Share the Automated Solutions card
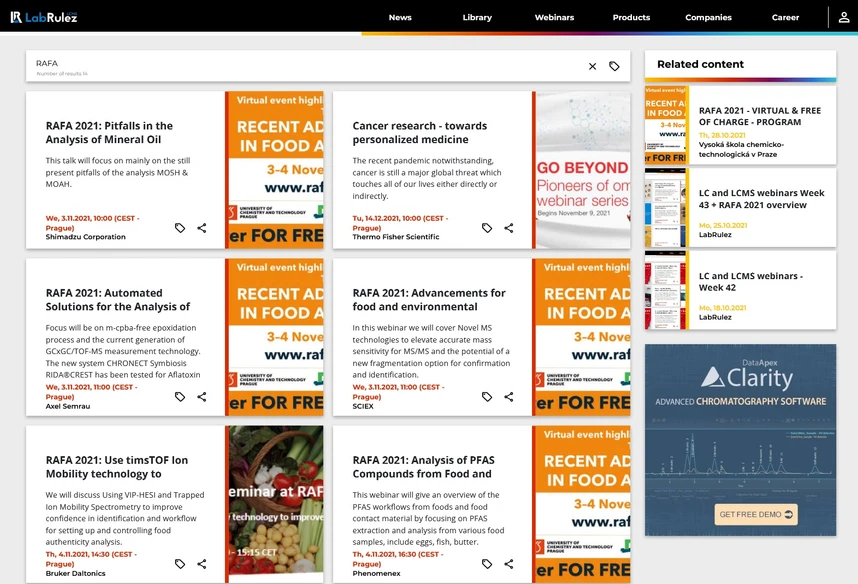Image resolution: width=858 pixels, height=584 pixels. [202, 396]
